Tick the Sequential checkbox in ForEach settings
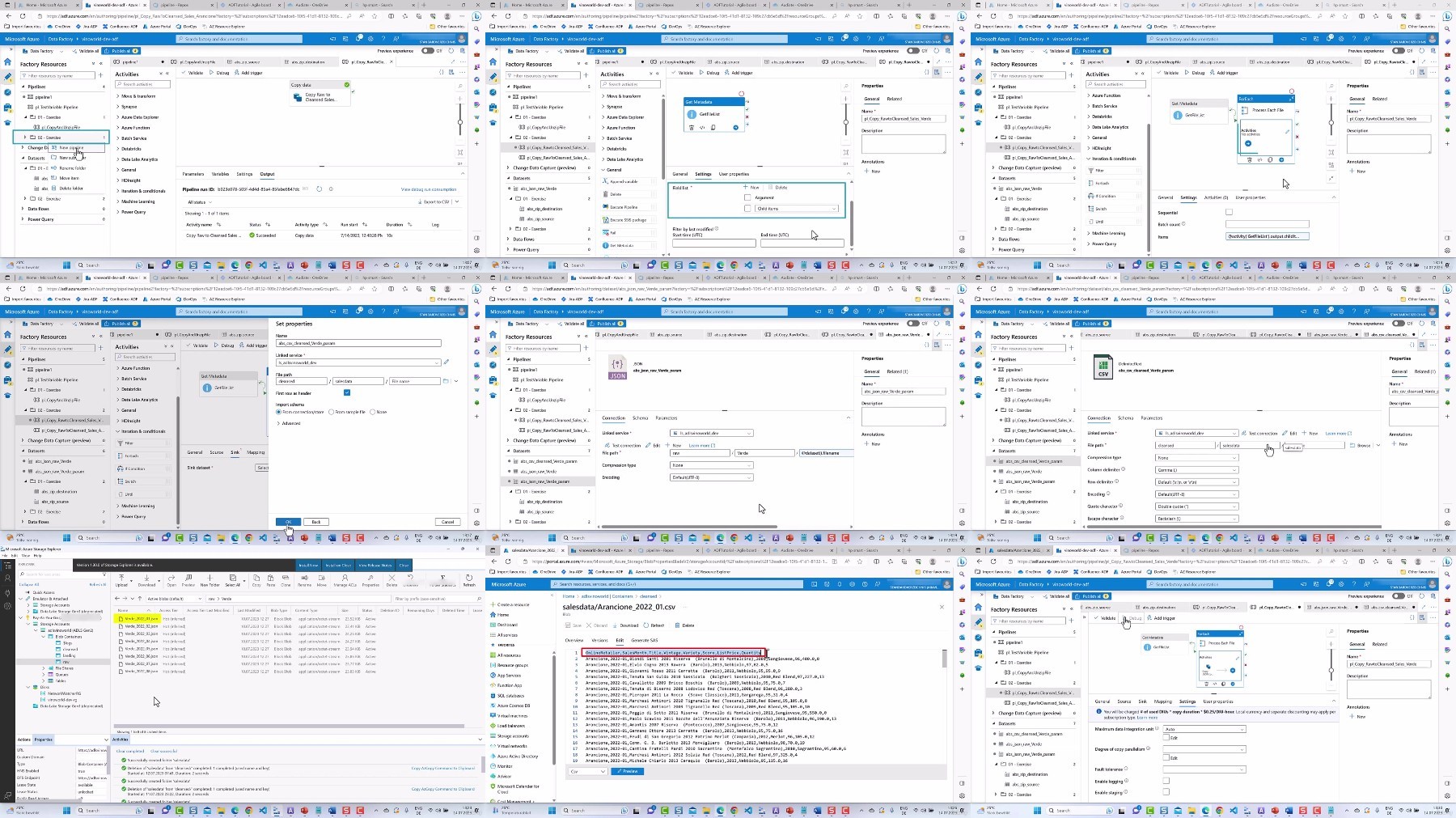The image size is (1456, 818). point(1229,212)
